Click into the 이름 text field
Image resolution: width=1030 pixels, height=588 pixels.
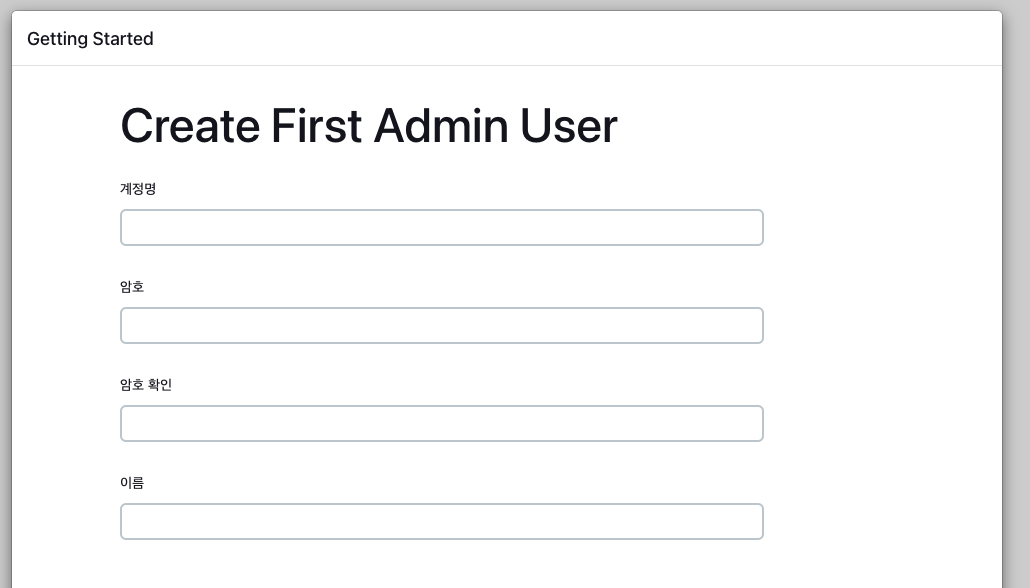(x=441, y=521)
